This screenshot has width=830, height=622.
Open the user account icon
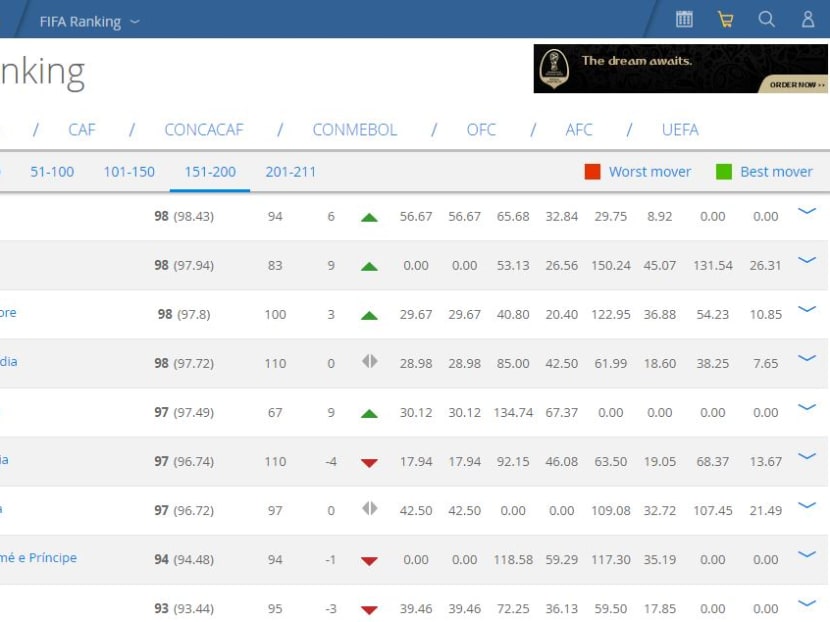tap(808, 19)
